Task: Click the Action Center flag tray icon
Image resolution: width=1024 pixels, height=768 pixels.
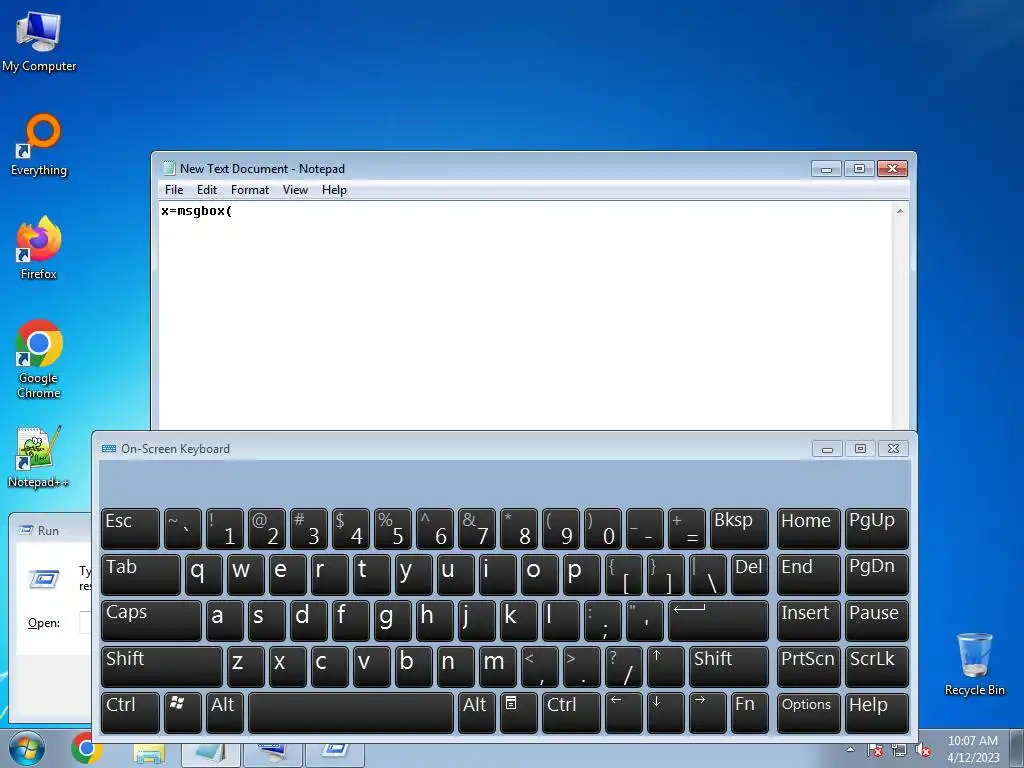Action: [x=875, y=750]
